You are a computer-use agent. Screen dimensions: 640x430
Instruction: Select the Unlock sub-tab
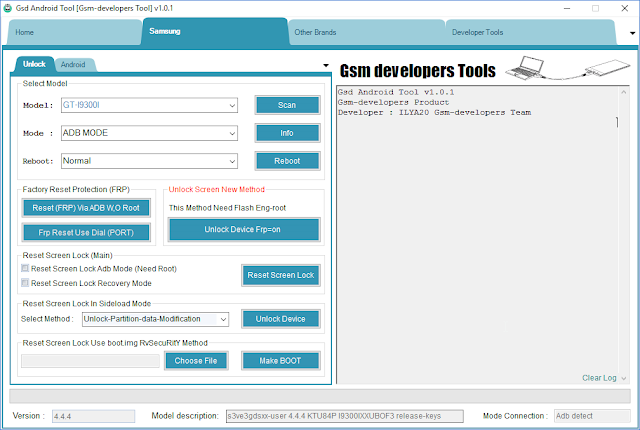pos(34,64)
